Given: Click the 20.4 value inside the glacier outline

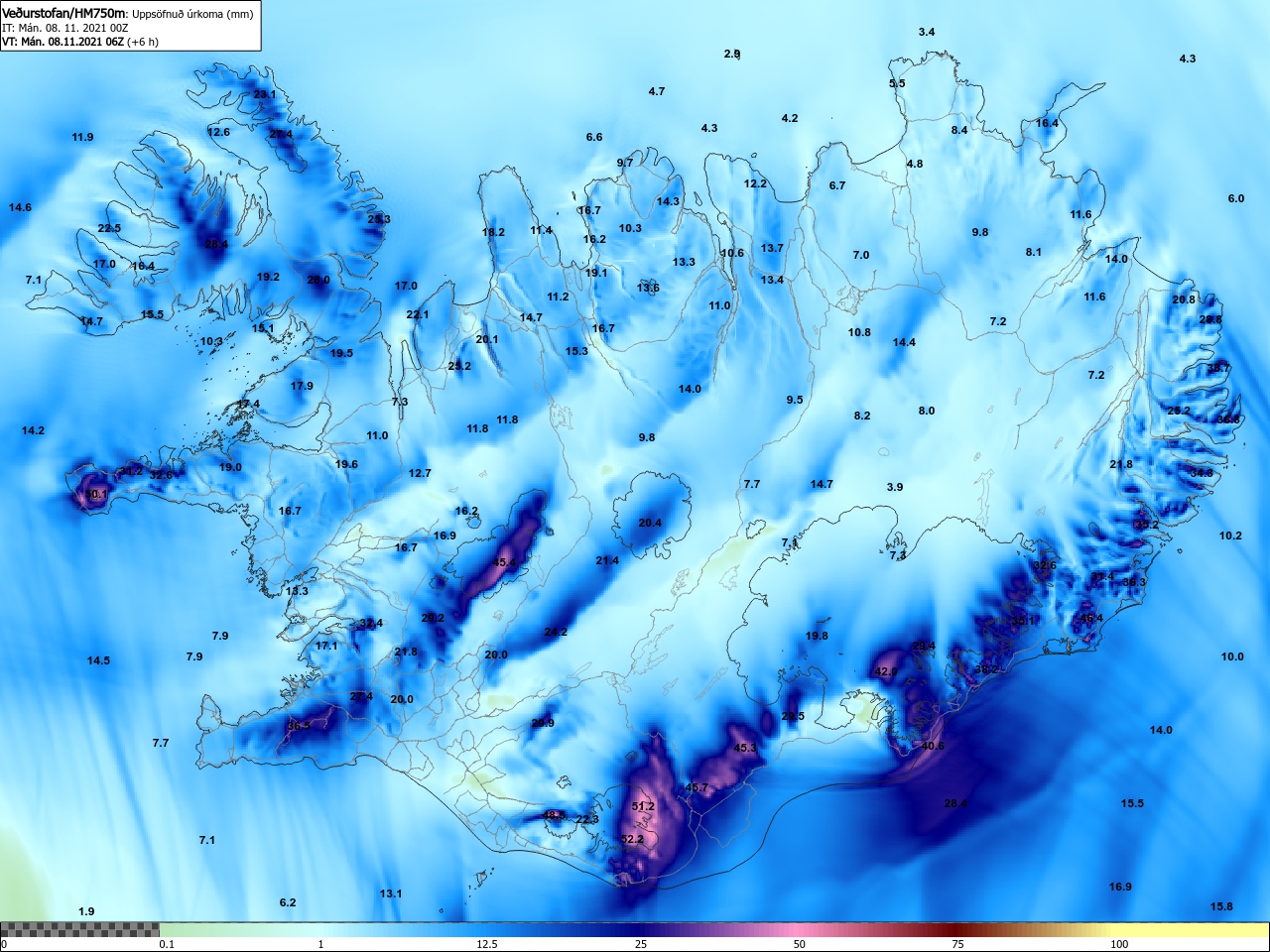Looking at the screenshot, I should click(650, 523).
